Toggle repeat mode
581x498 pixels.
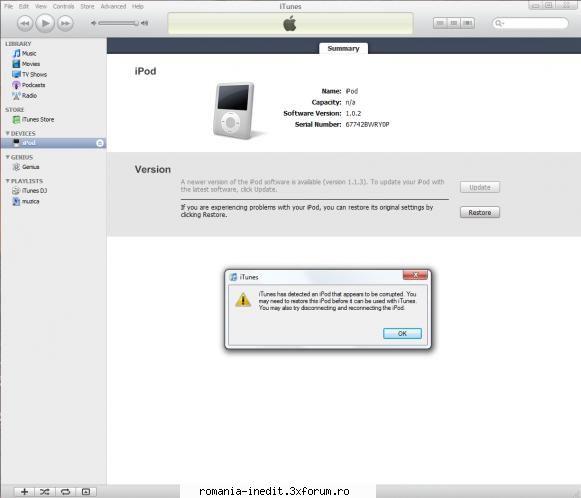coord(65,492)
